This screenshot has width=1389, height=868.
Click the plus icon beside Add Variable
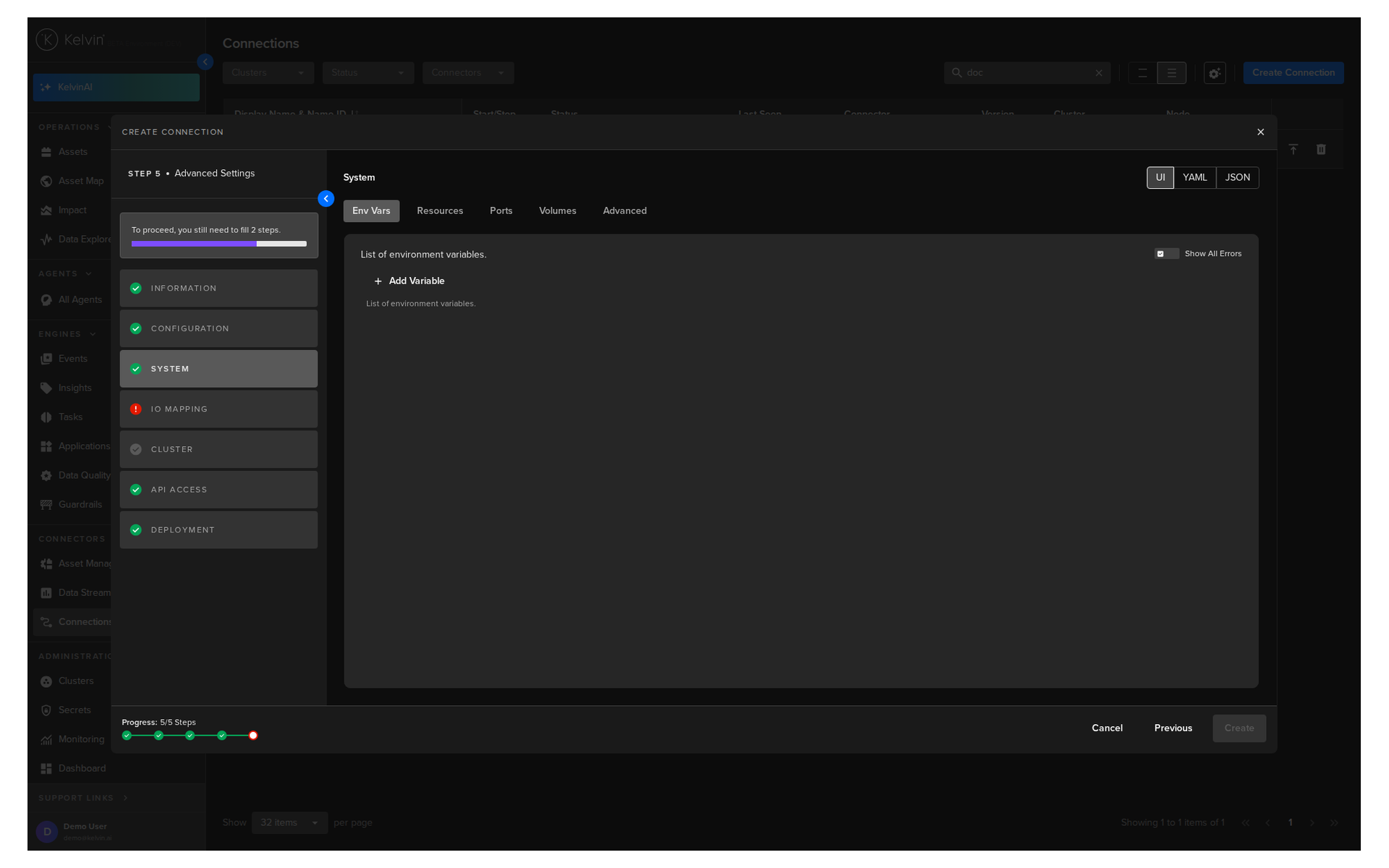tap(378, 281)
